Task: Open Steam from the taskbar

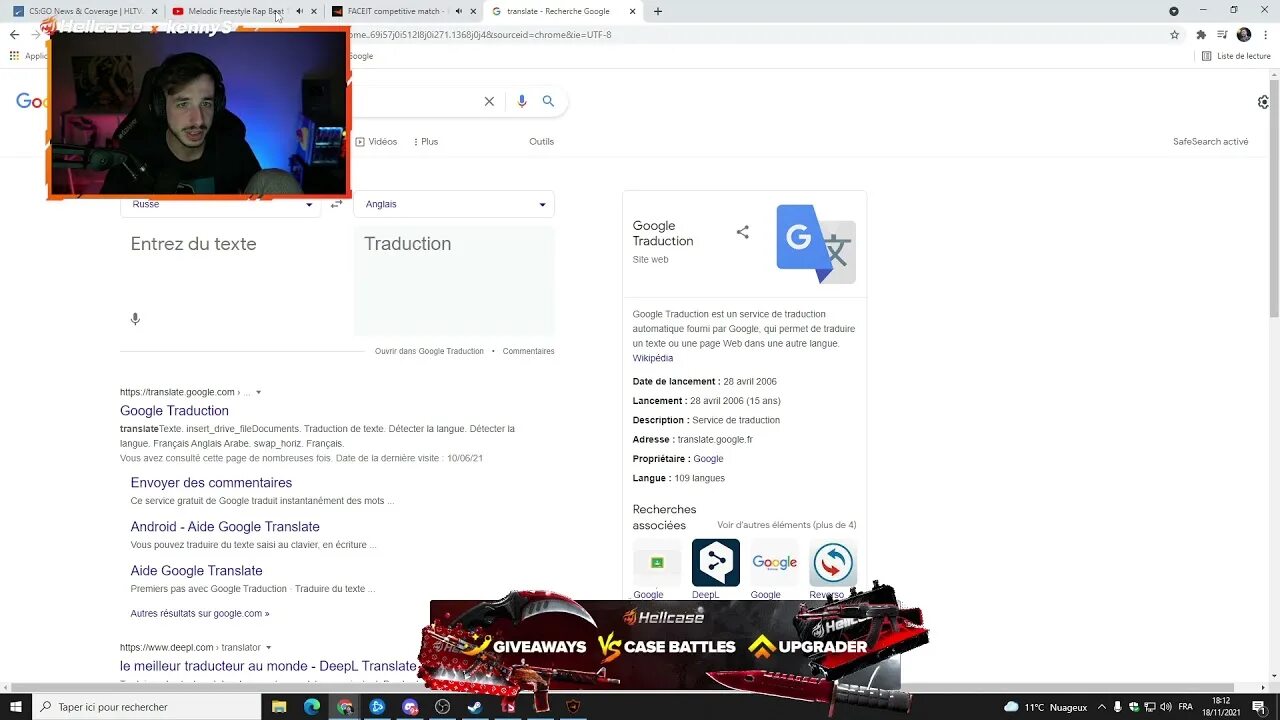Action: coord(475,707)
